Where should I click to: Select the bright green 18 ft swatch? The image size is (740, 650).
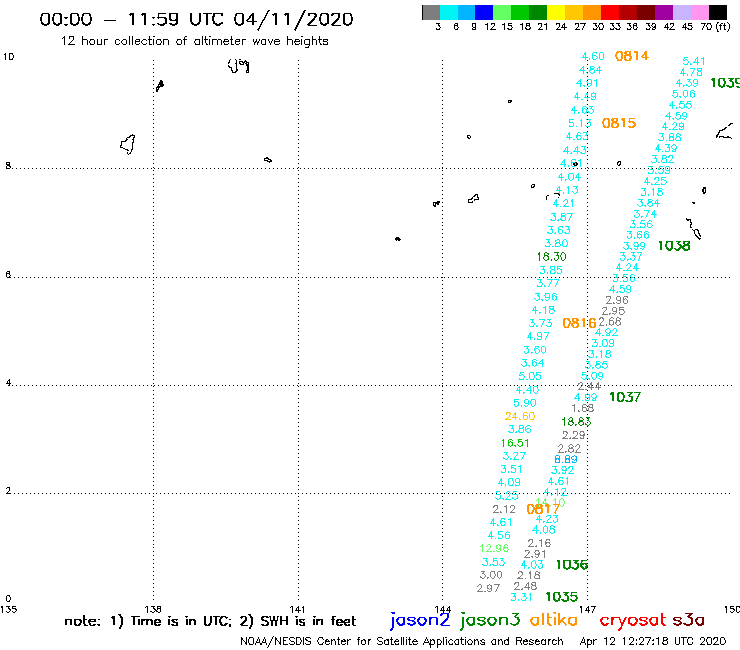click(x=520, y=12)
